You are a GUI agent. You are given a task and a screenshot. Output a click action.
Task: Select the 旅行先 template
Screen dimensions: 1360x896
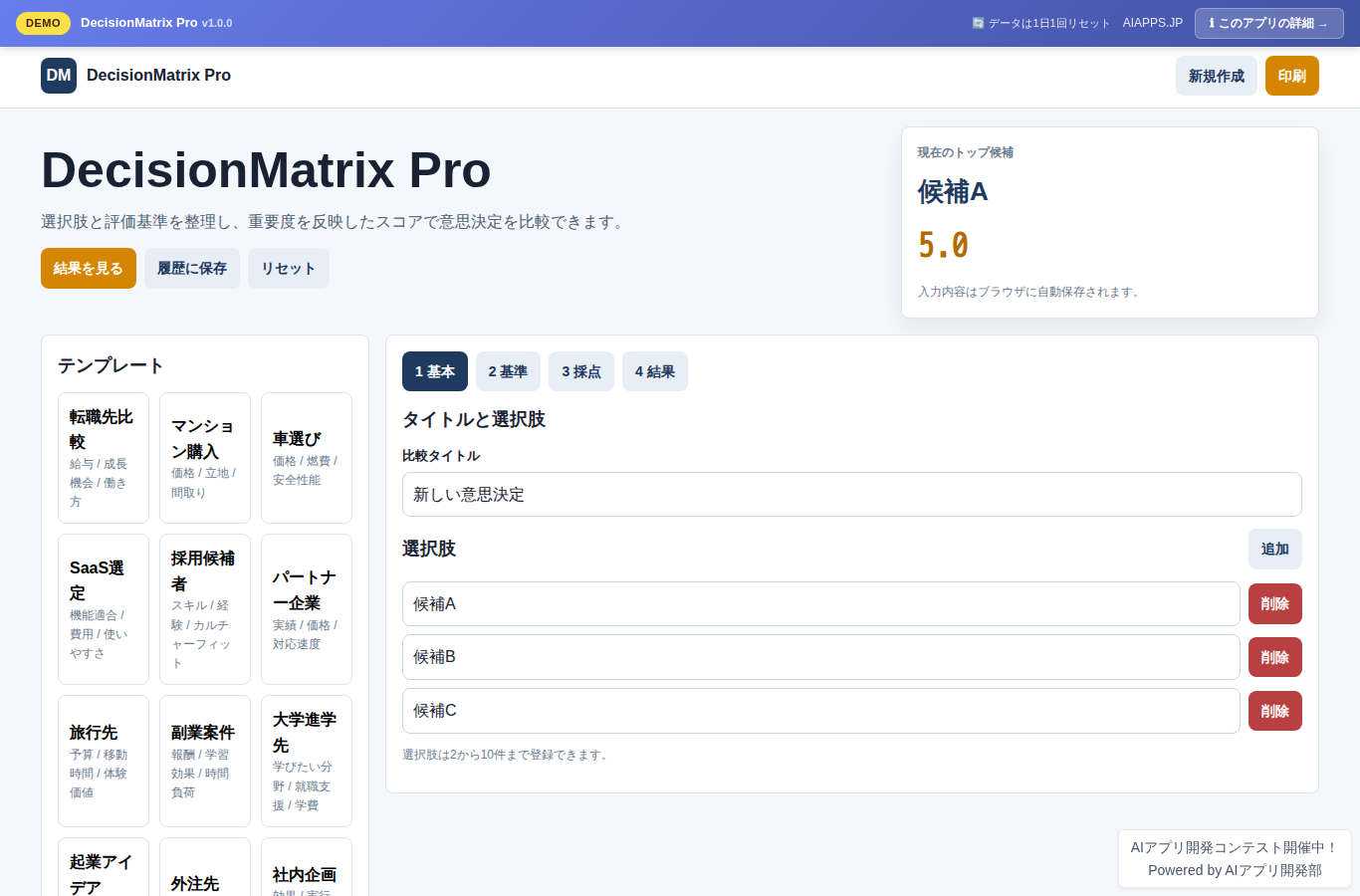[104, 762]
